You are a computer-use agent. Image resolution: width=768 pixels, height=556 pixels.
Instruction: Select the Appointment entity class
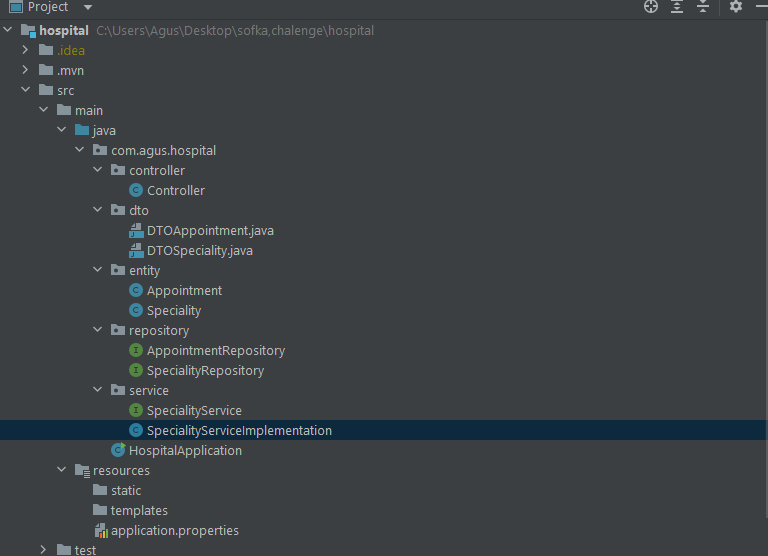click(x=184, y=291)
